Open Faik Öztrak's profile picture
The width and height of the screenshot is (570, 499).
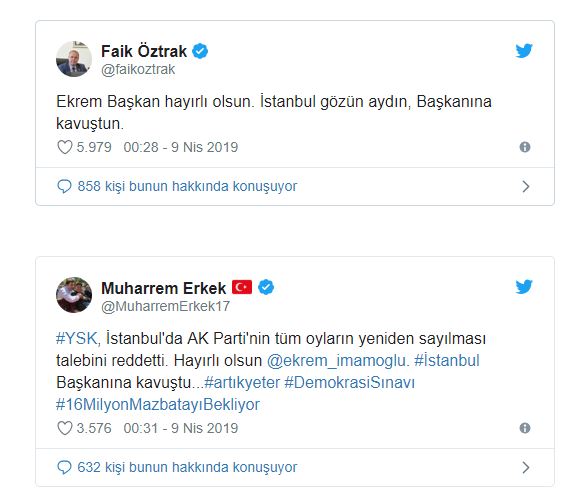pos(74,59)
